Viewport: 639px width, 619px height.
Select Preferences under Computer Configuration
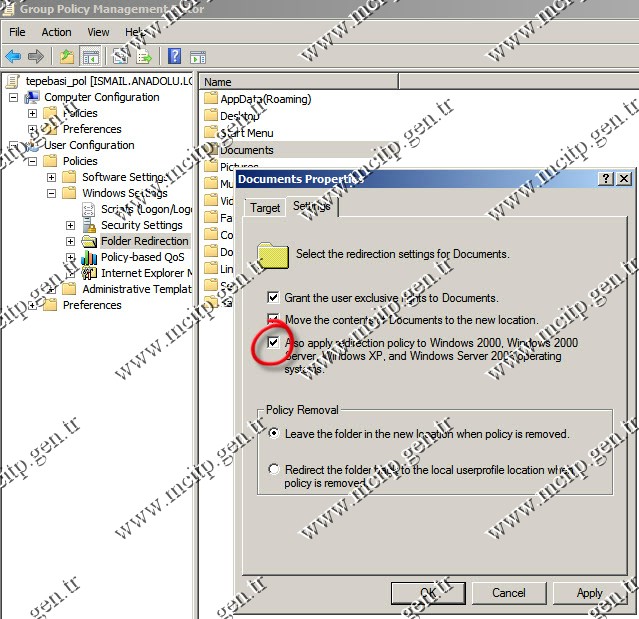(x=92, y=129)
